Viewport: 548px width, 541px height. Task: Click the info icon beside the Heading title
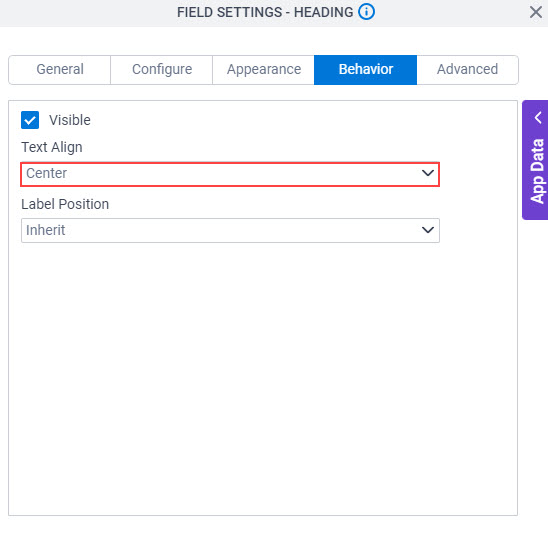[x=366, y=12]
